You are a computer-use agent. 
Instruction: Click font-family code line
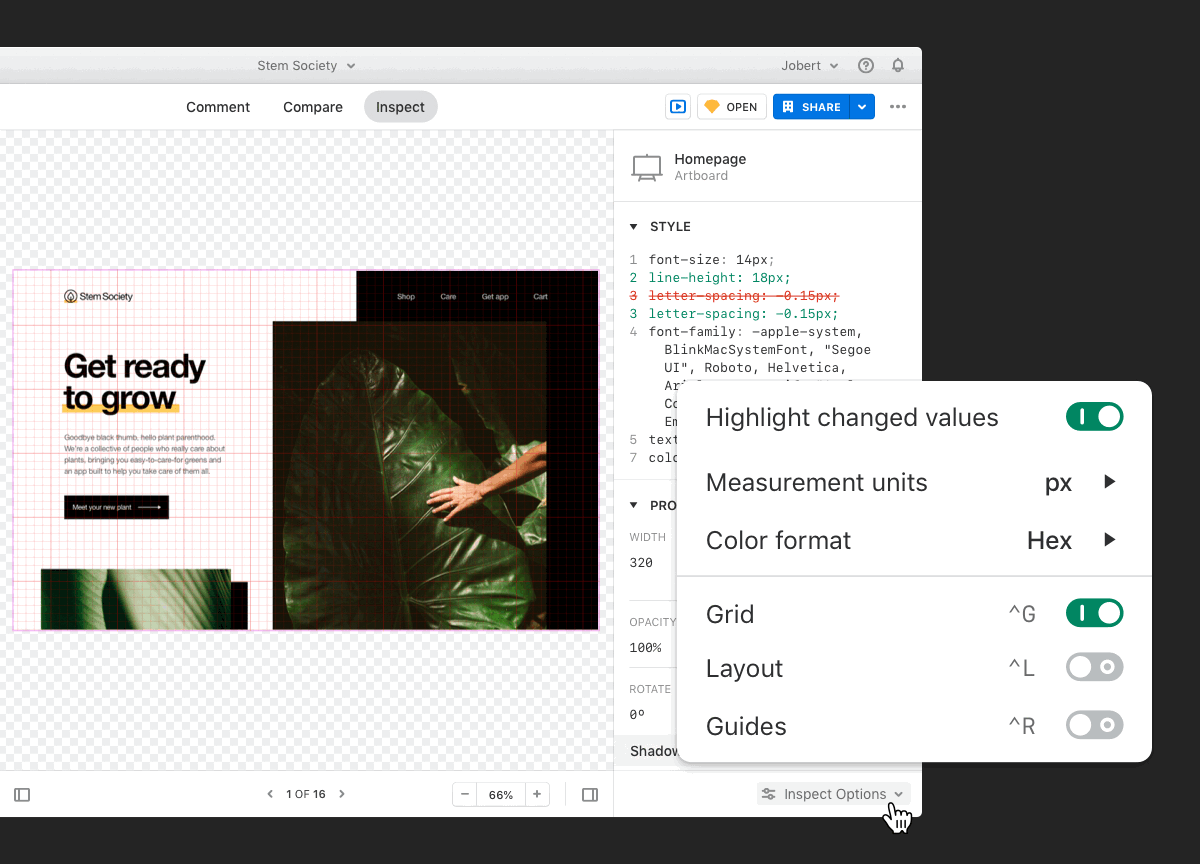pos(753,332)
